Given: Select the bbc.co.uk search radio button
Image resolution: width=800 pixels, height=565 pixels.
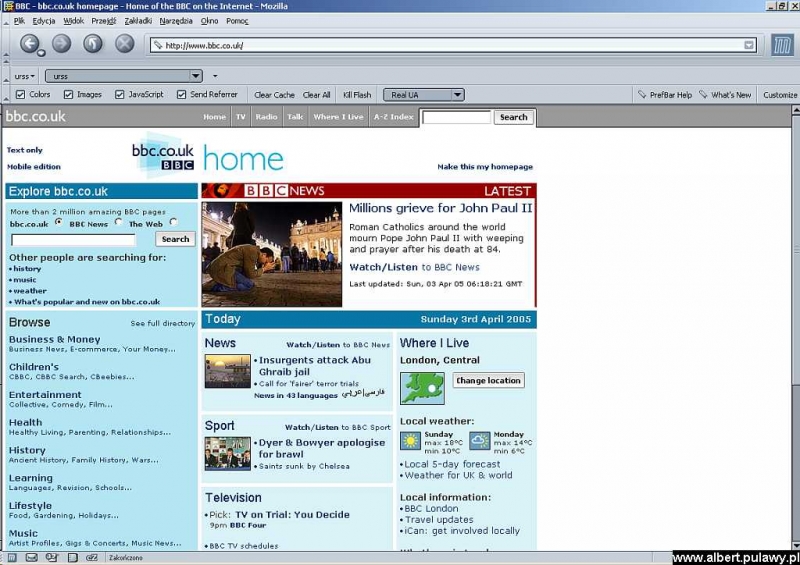Looking at the screenshot, I should tap(59, 222).
